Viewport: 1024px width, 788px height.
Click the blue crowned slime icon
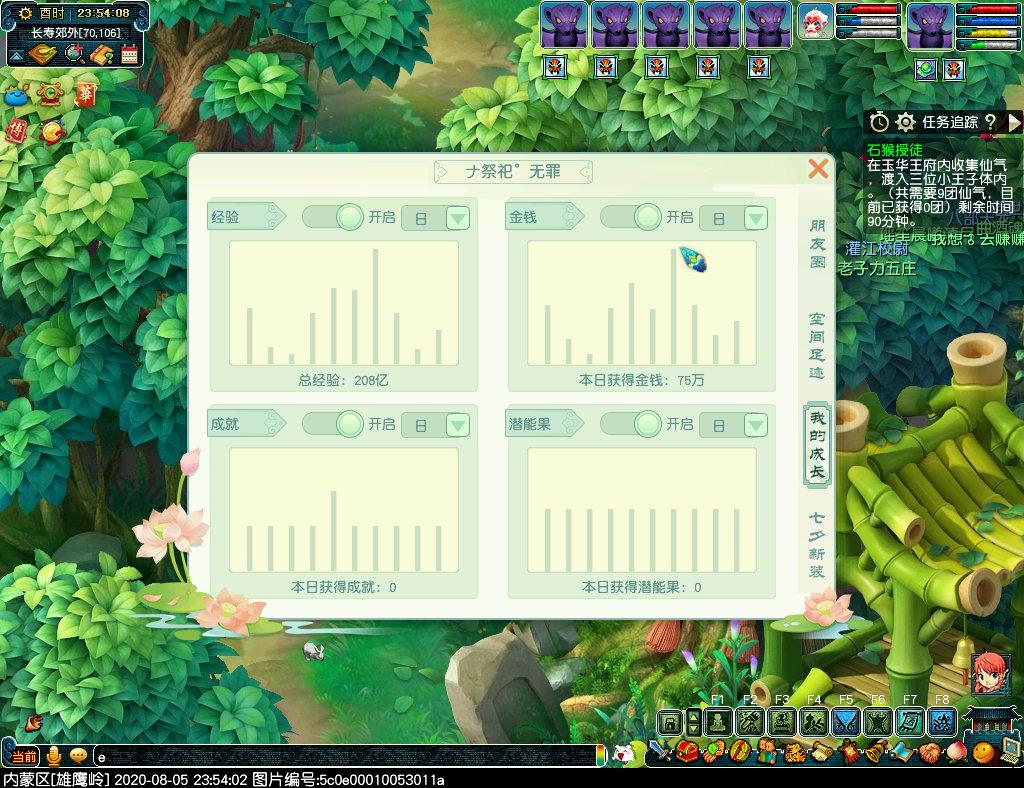point(16,96)
